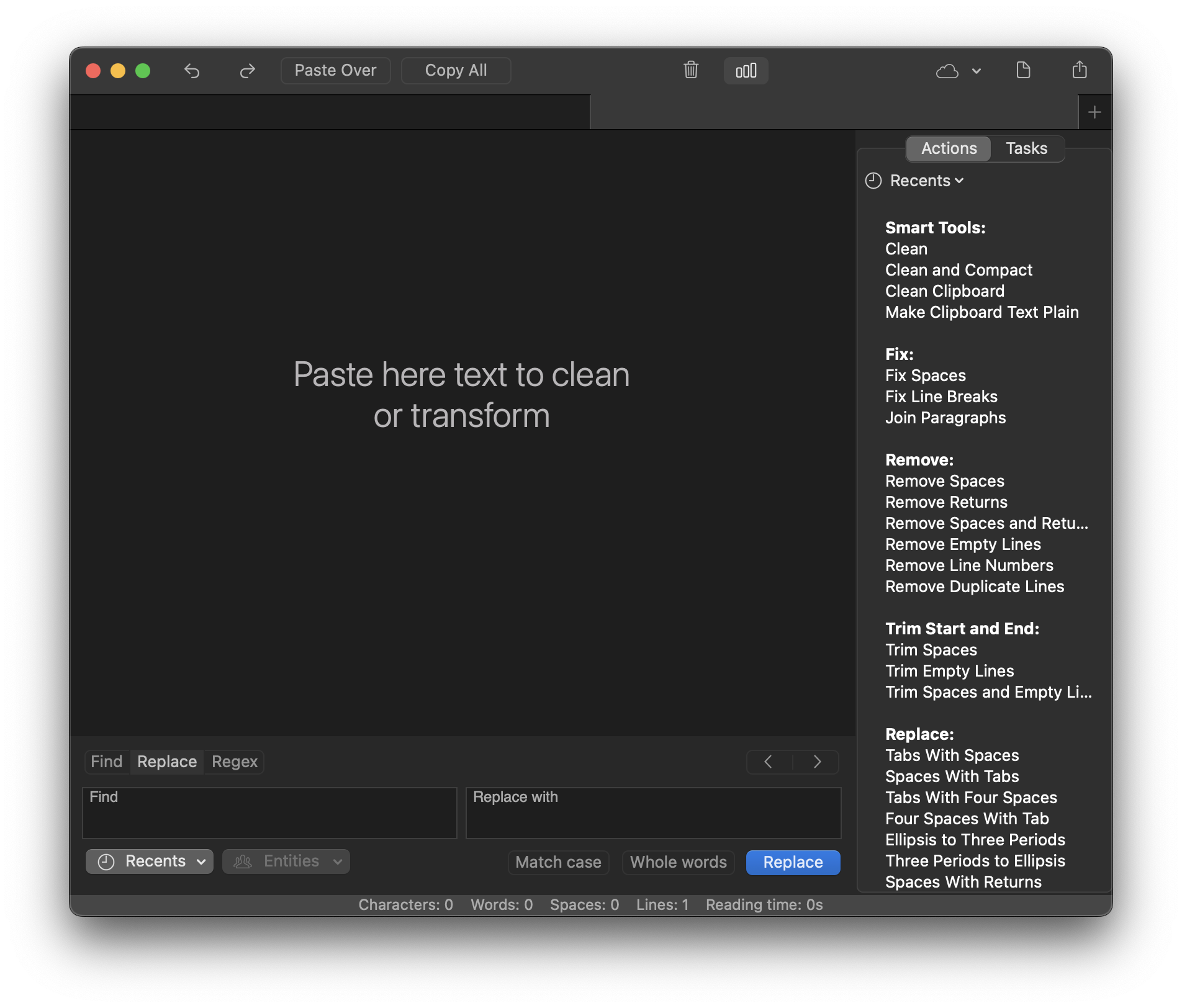This screenshot has width=1182, height=1008.
Task: Click the redo arrow icon
Action: click(x=247, y=71)
